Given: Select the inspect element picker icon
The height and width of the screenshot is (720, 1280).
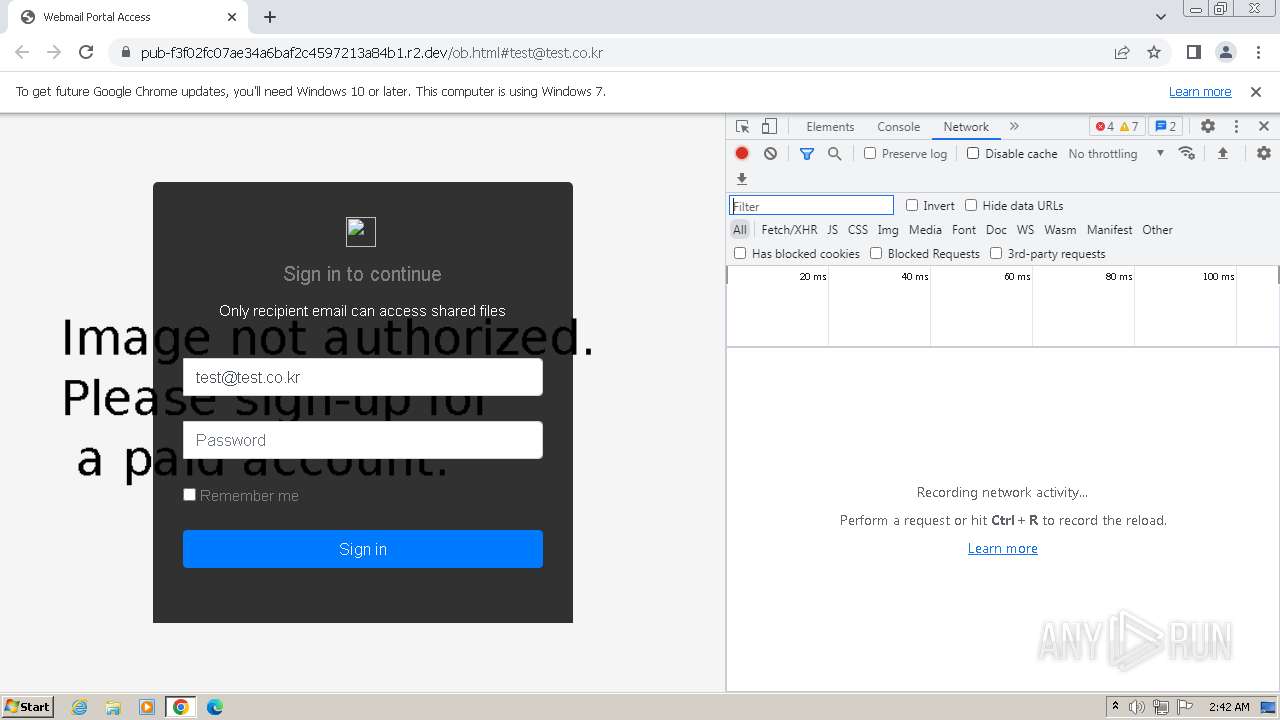Looking at the screenshot, I should pyautogui.click(x=742, y=127).
